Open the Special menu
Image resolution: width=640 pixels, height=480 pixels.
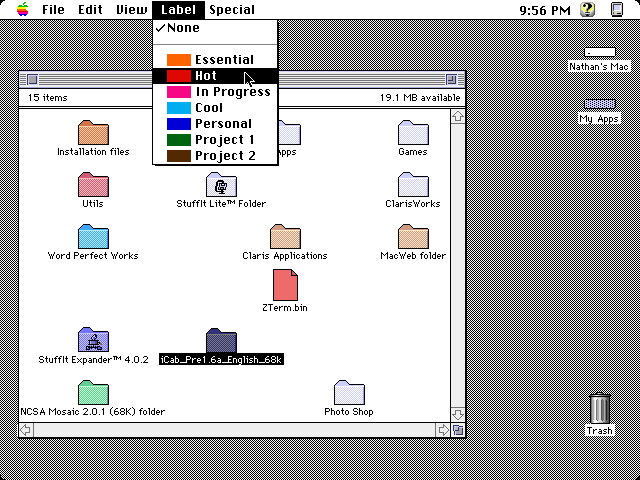(231, 9)
